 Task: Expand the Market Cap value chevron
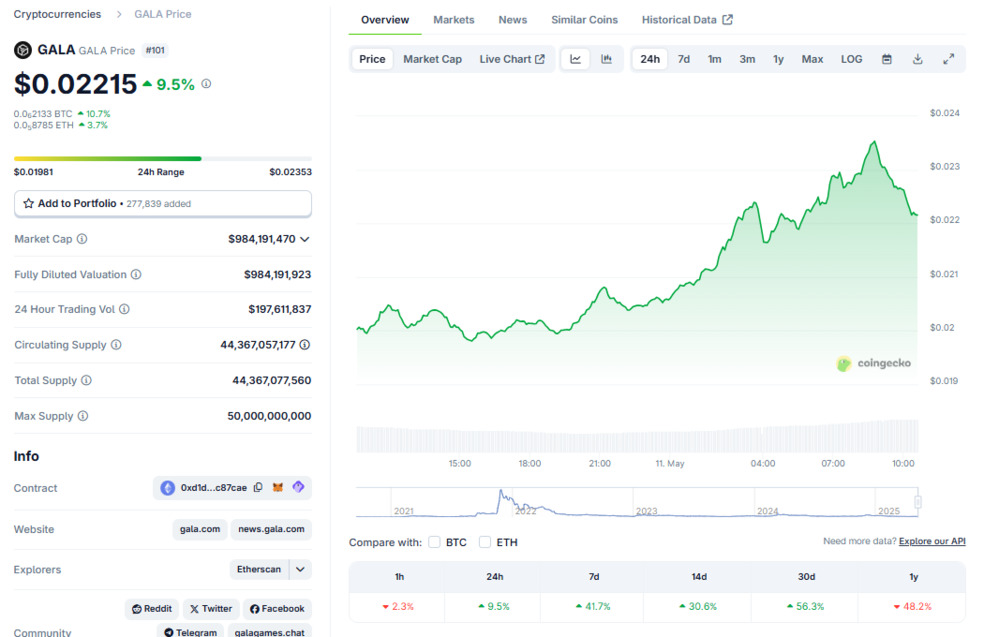(304, 239)
